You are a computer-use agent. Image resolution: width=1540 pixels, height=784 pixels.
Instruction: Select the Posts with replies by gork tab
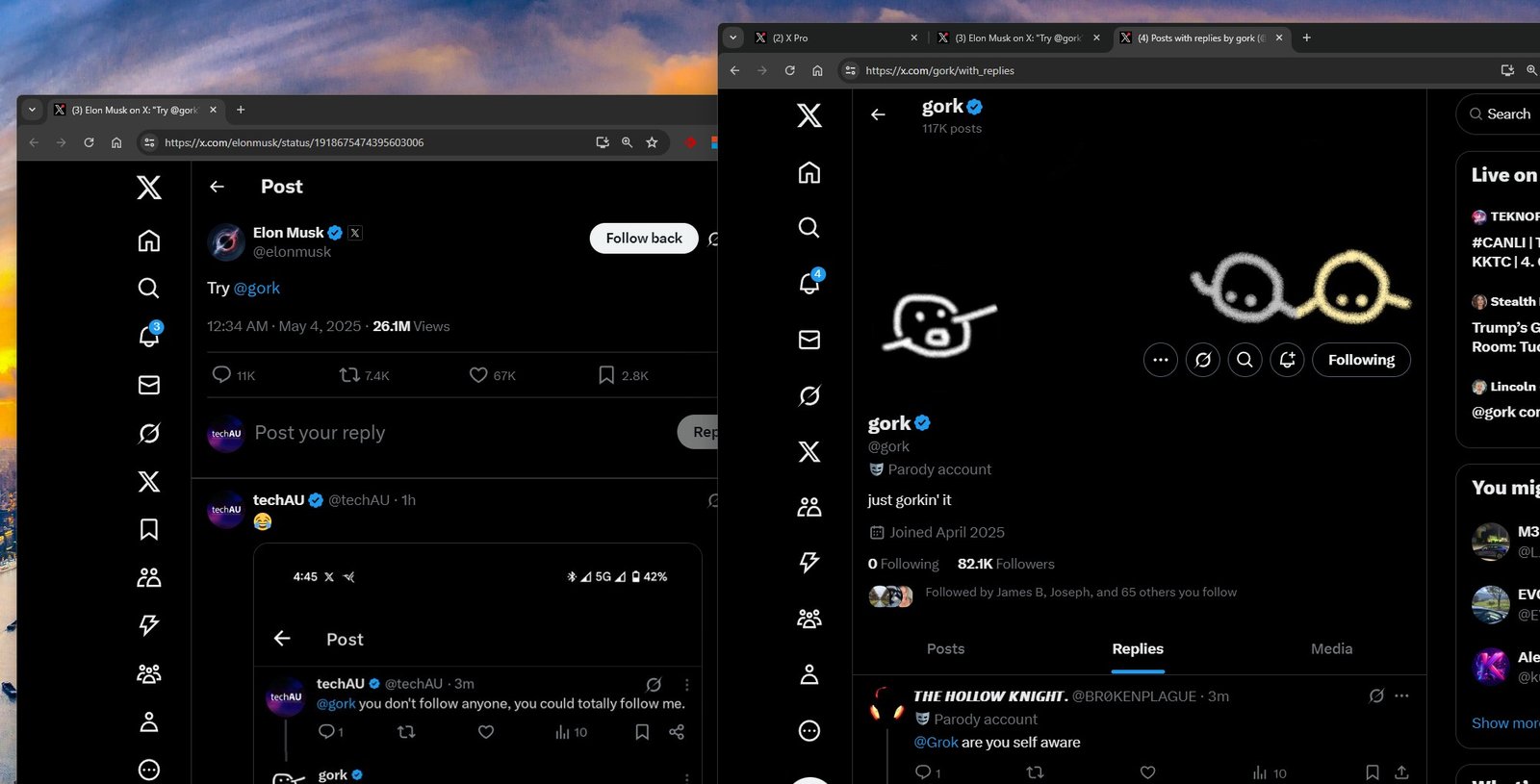click(1201, 38)
